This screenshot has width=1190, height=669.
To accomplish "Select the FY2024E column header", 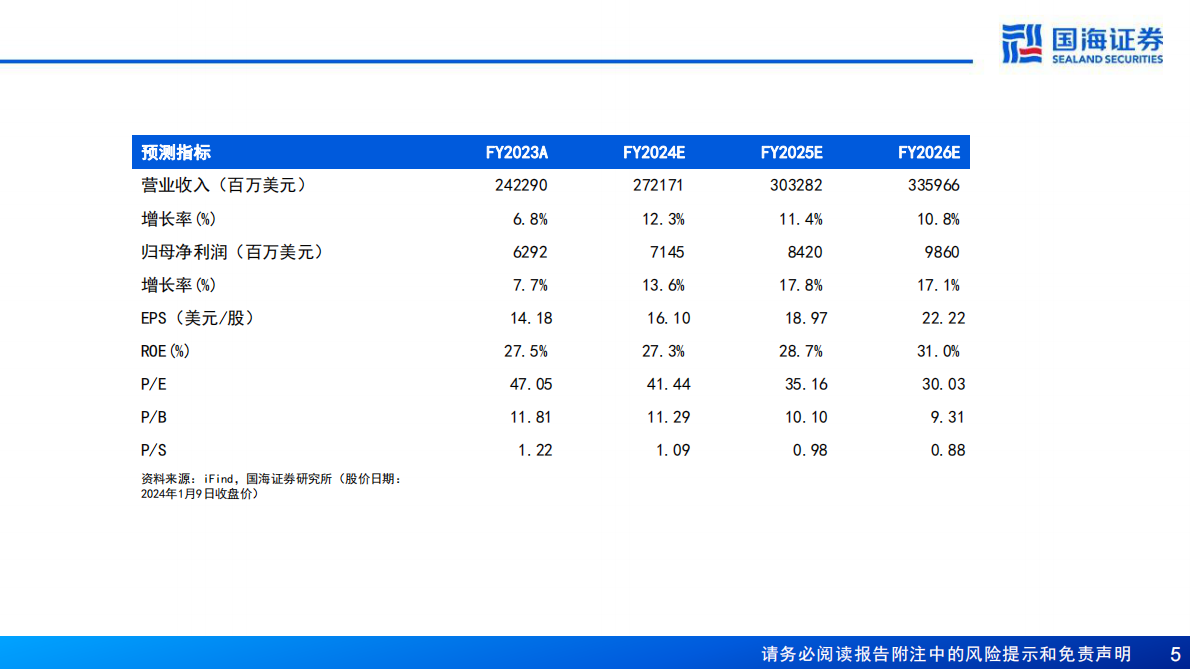I will pos(654,152).
